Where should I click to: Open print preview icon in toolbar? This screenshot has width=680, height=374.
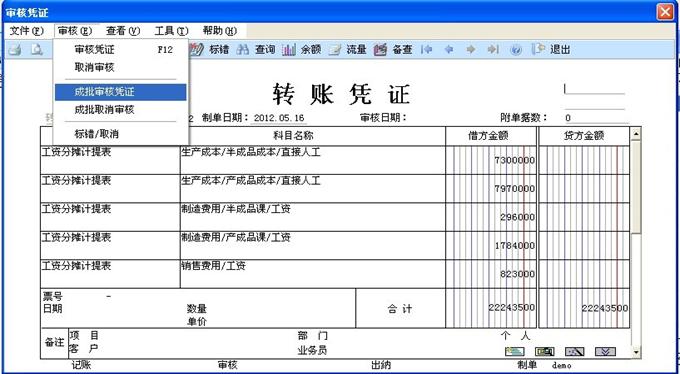37,50
